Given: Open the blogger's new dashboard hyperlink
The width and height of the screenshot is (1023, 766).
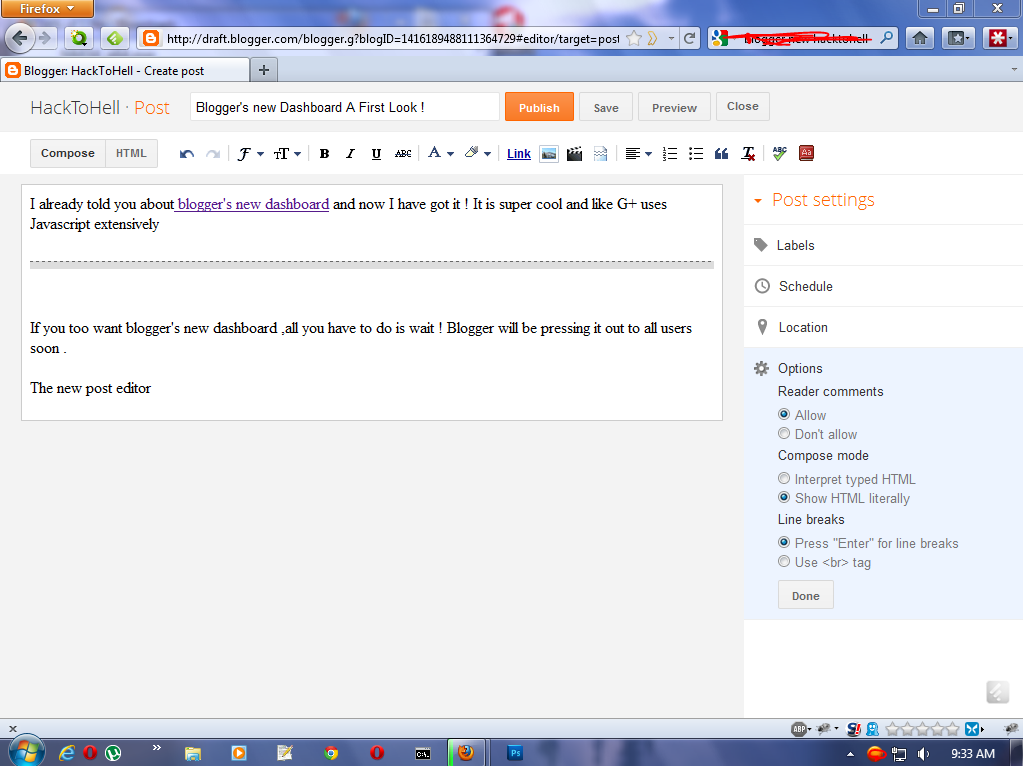Looking at the screenshot, I should (253, 204).
